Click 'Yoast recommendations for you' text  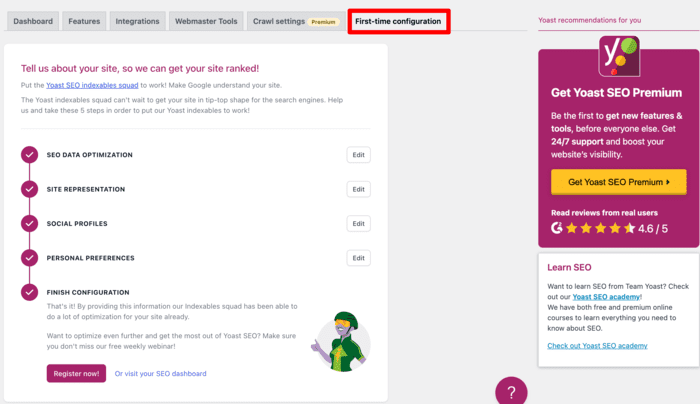coord(589,20)
